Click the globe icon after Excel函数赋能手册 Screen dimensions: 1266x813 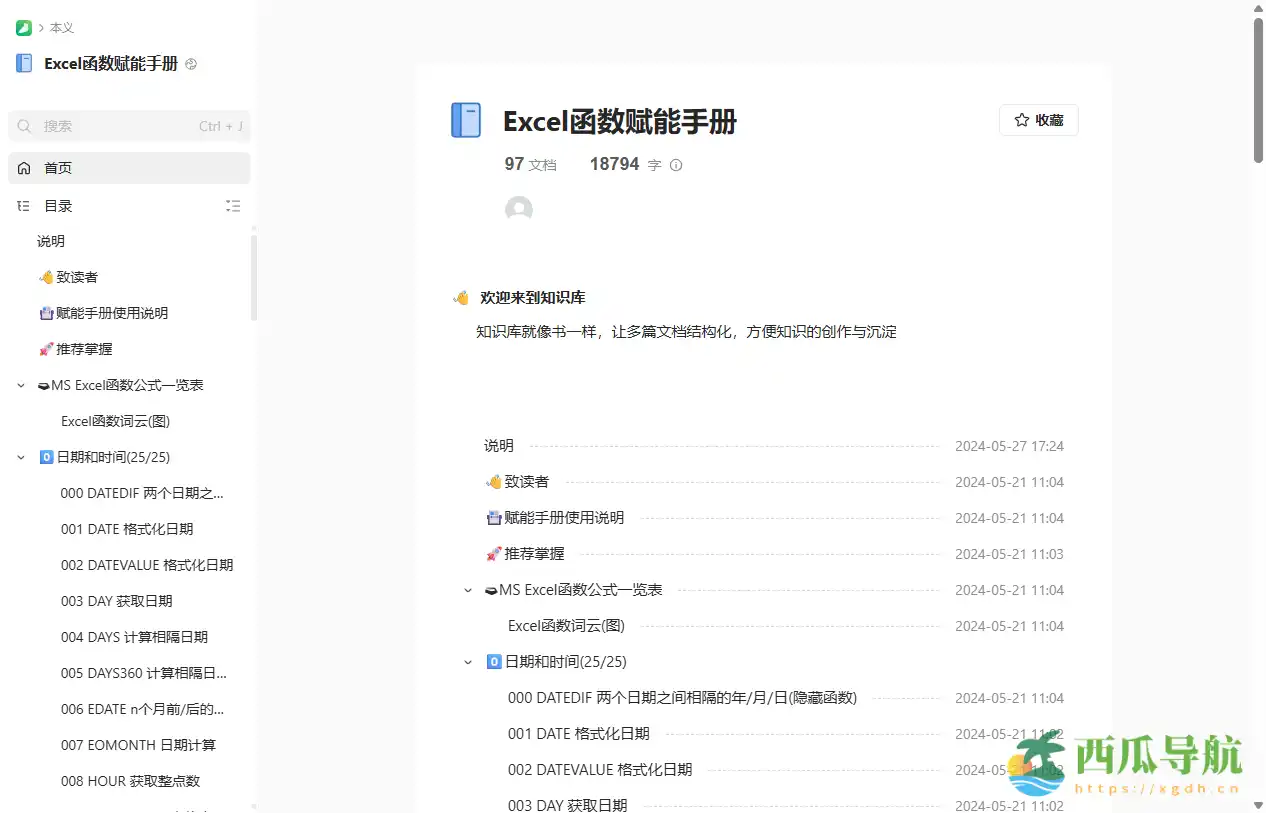click(190, 63)
